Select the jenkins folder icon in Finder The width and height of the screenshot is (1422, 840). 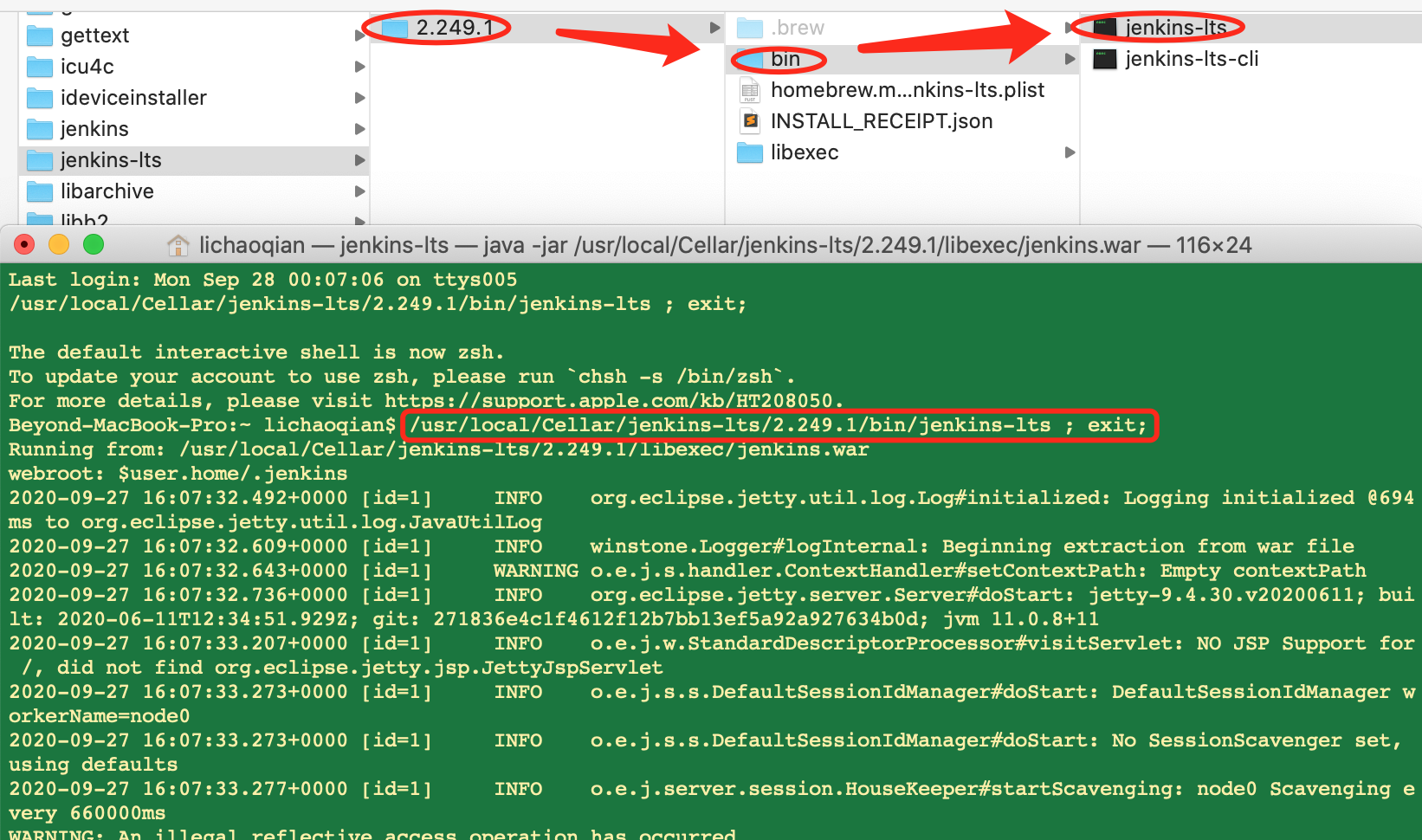[40, 129]
